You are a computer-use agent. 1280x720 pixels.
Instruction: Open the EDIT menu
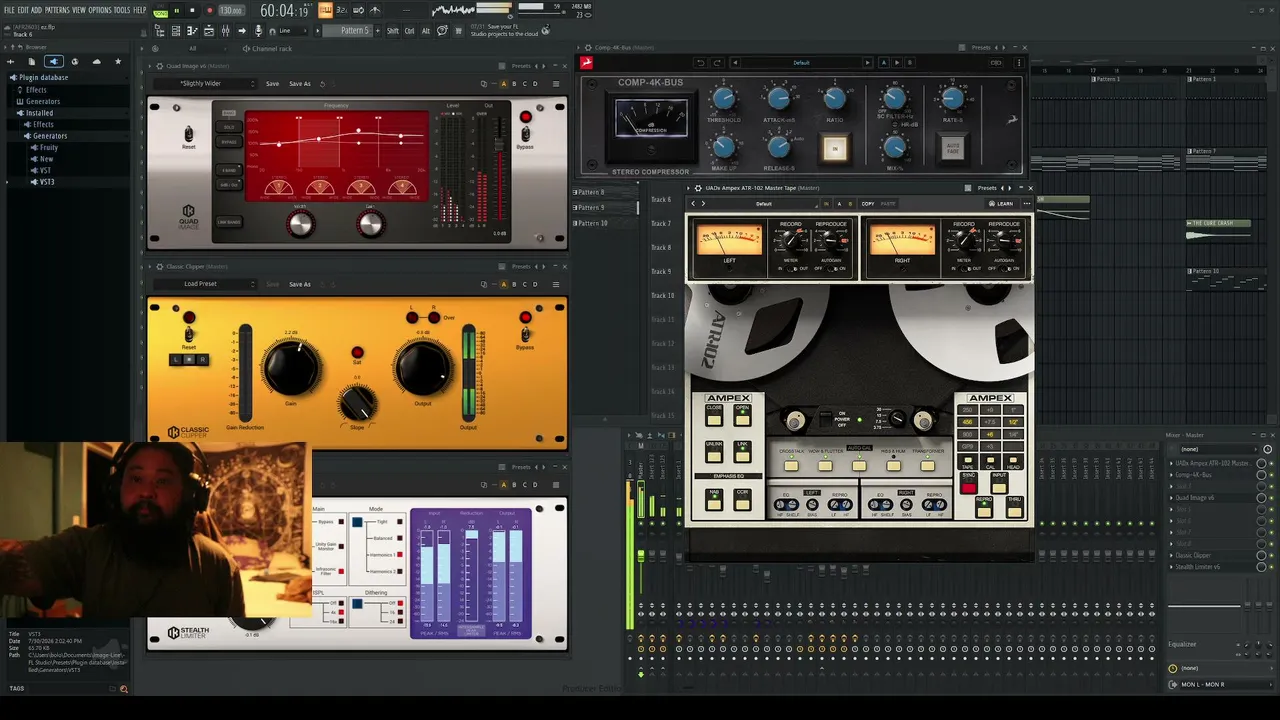point(22,10)
